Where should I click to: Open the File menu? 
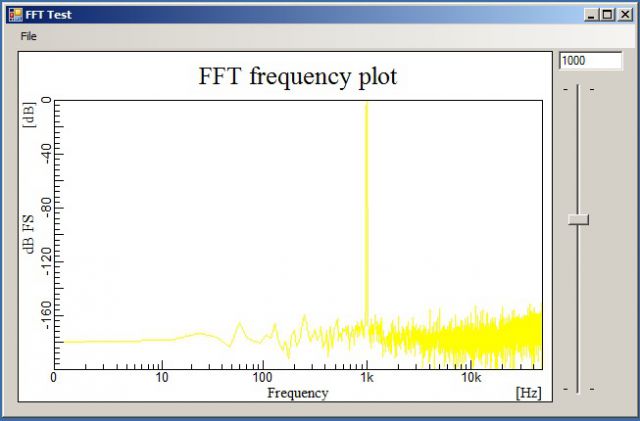(28, 36)
